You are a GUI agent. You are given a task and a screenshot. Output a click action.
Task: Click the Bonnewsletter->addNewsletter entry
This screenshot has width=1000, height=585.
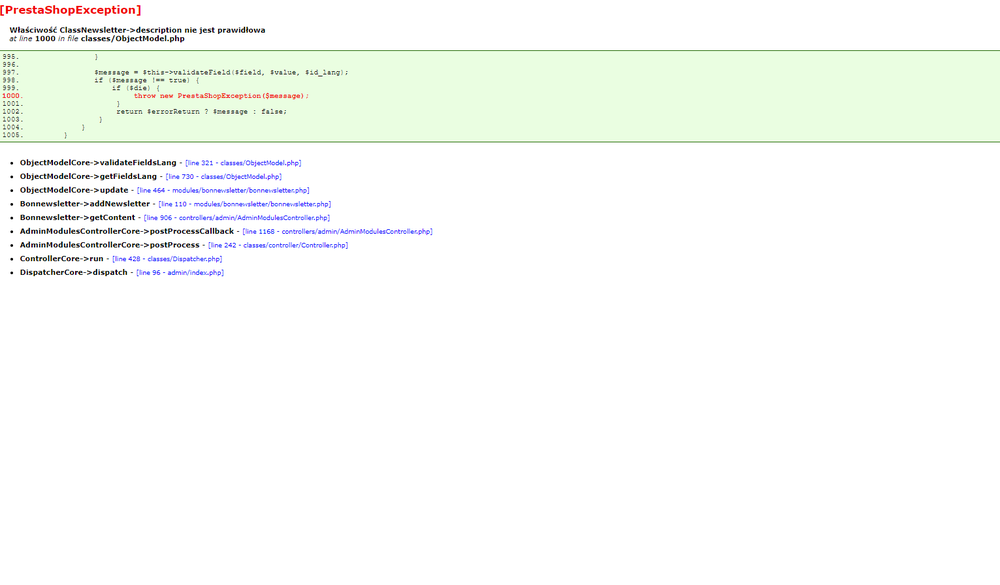click(x=85, y=204)
